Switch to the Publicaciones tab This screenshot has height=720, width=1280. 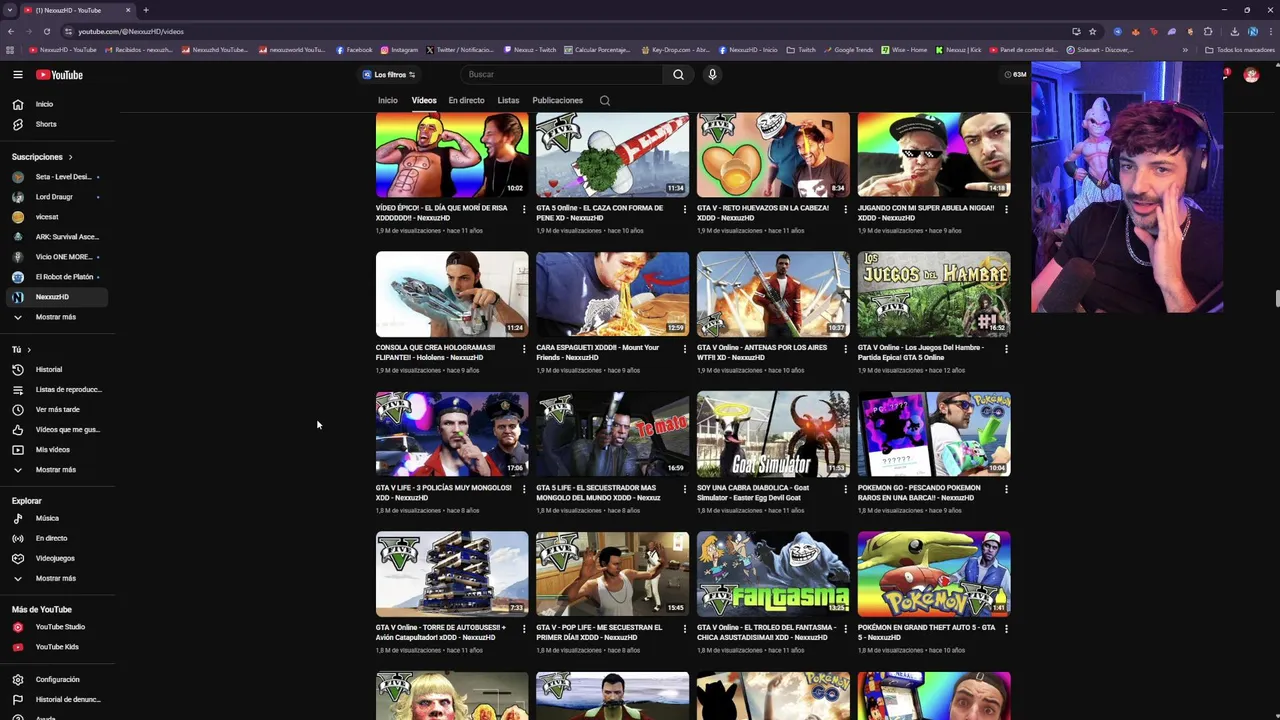click(557, 100)
